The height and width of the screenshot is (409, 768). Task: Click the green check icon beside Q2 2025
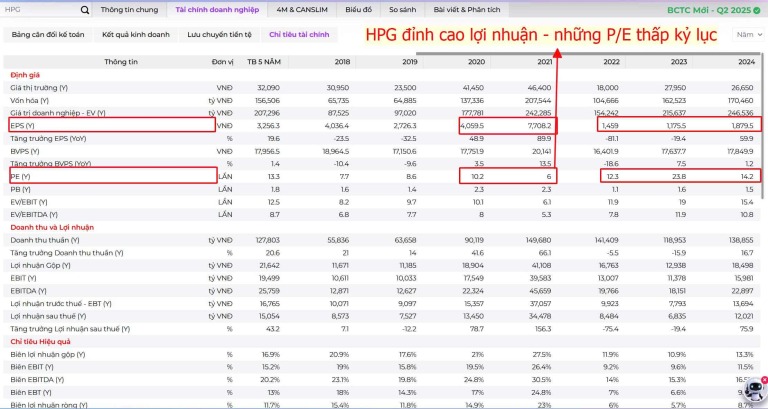(757, 10)
